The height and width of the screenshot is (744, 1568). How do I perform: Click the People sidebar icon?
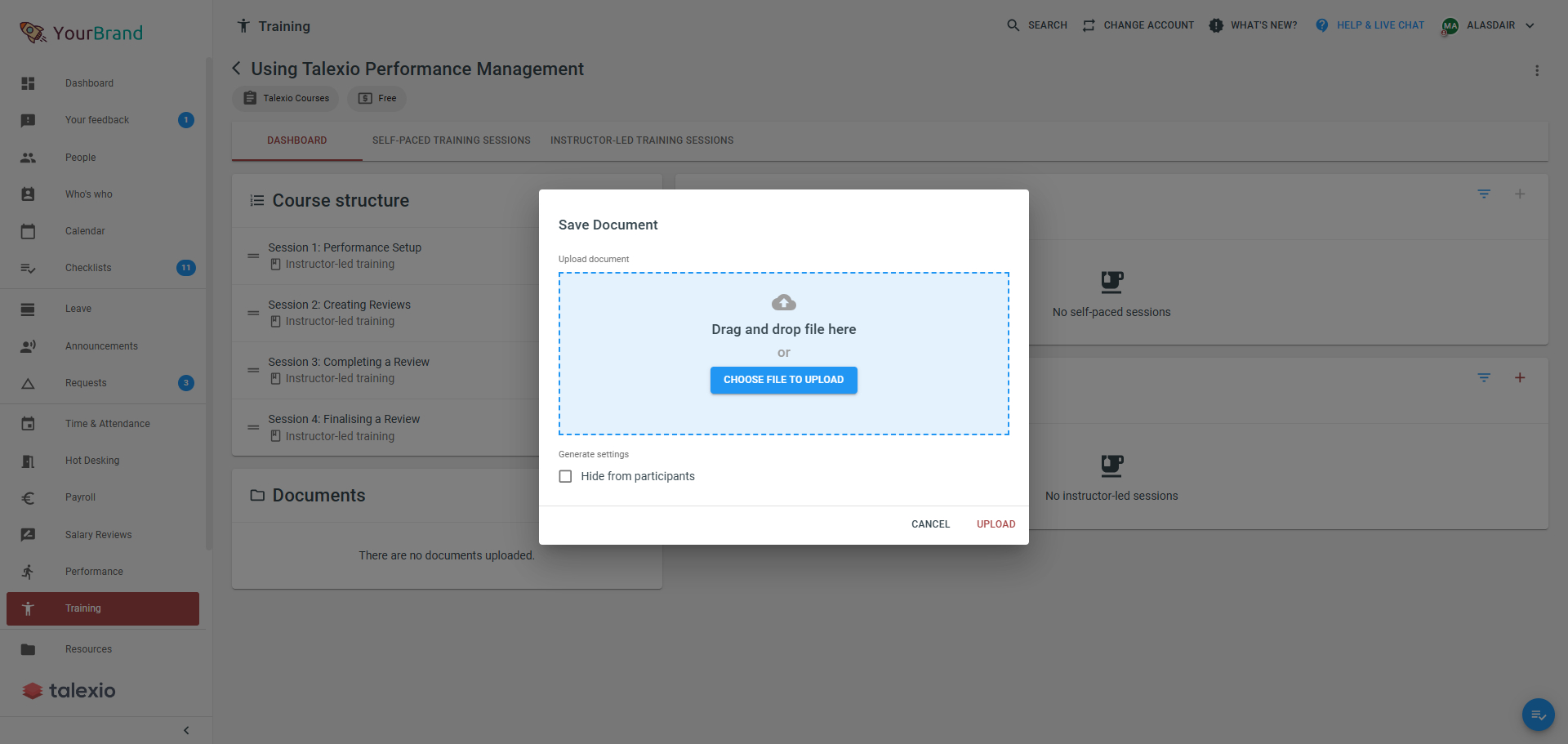click(x=28, y=158)
